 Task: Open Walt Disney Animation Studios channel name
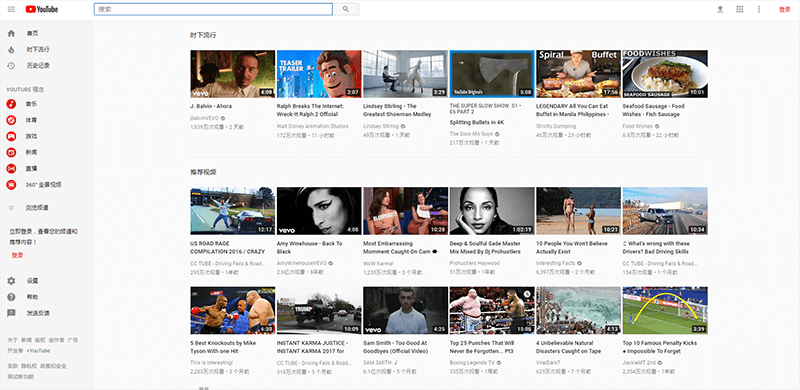[x=313, y=126]
